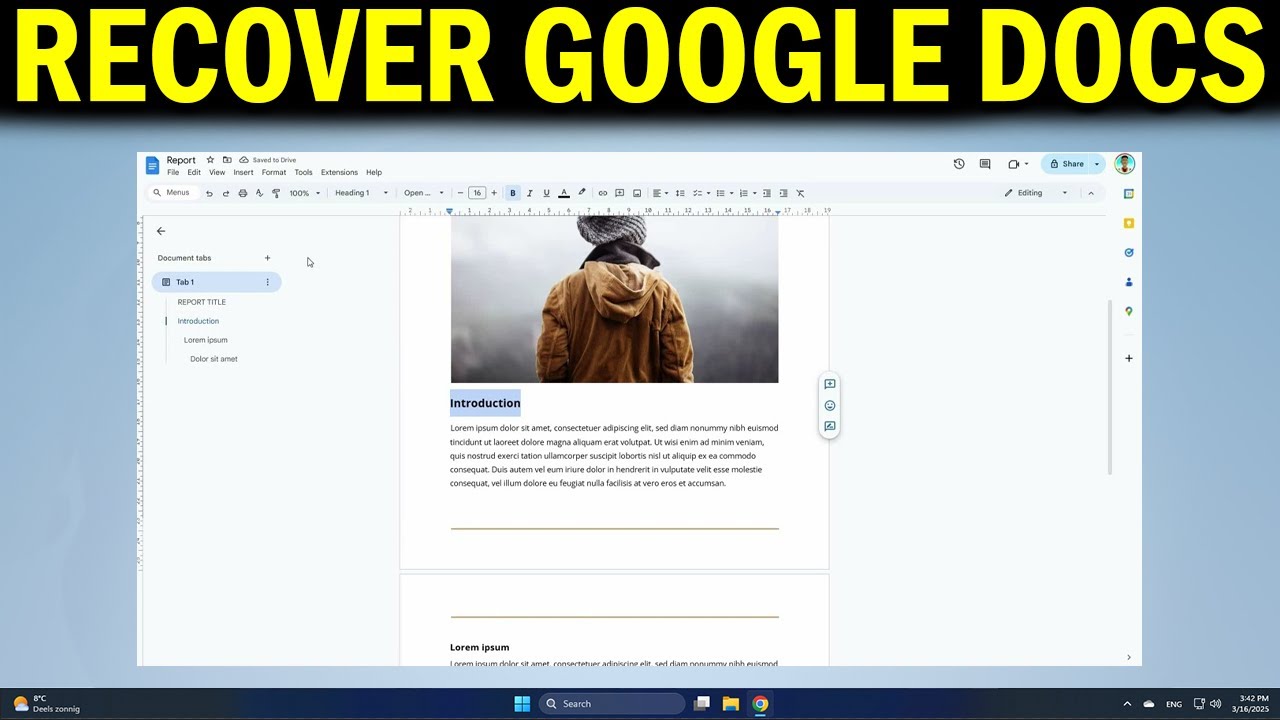Select the paint format tool
1280x720 pixels.
pos(277,193)
